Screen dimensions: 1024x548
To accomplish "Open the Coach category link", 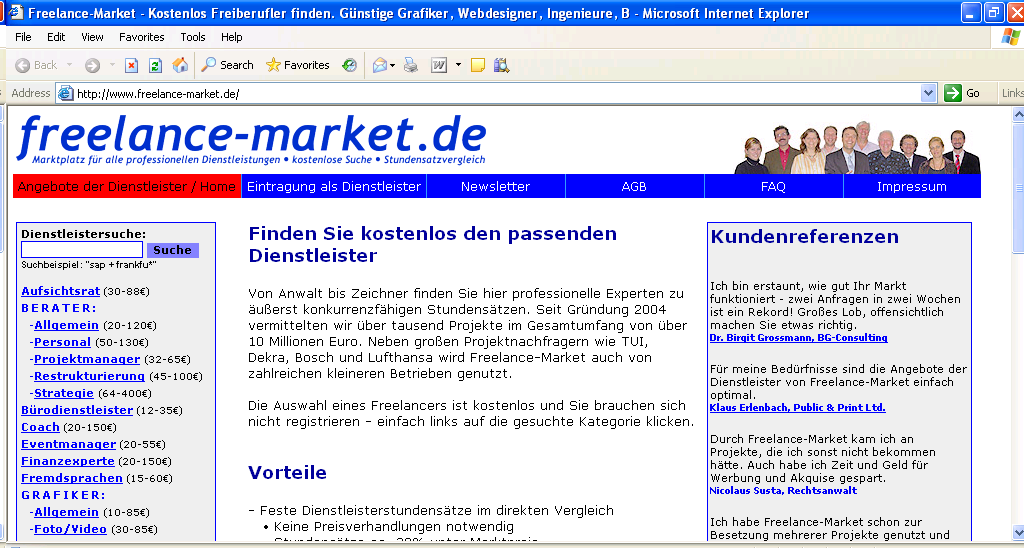I will [x=40, y=427].
